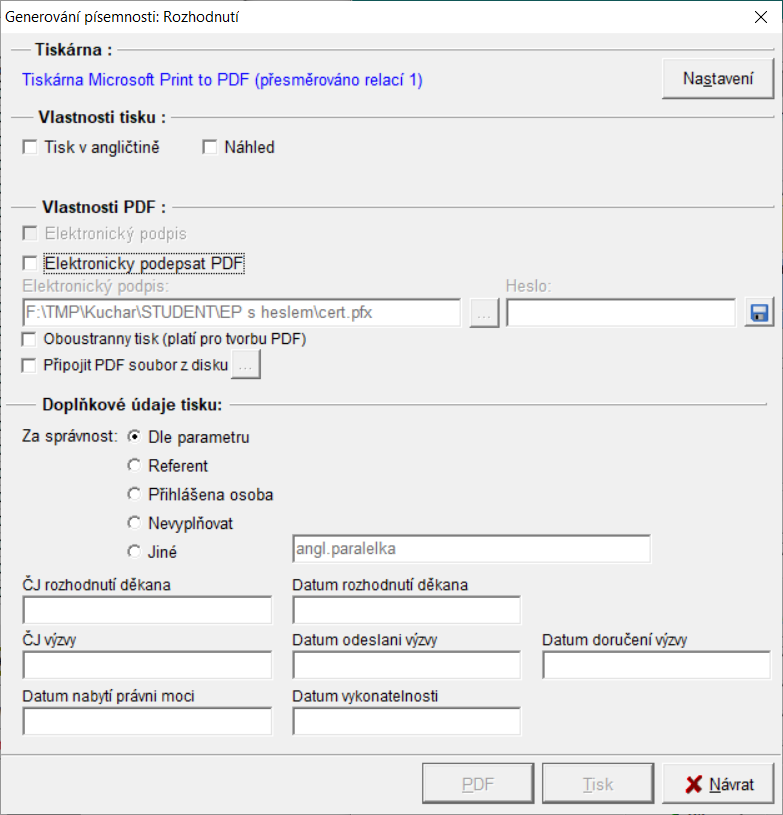Screen dimensions: 783x815
Task: Click the Microsoft Print to PDF printer link
Action: pyautogui.click(x=222, y=80)
